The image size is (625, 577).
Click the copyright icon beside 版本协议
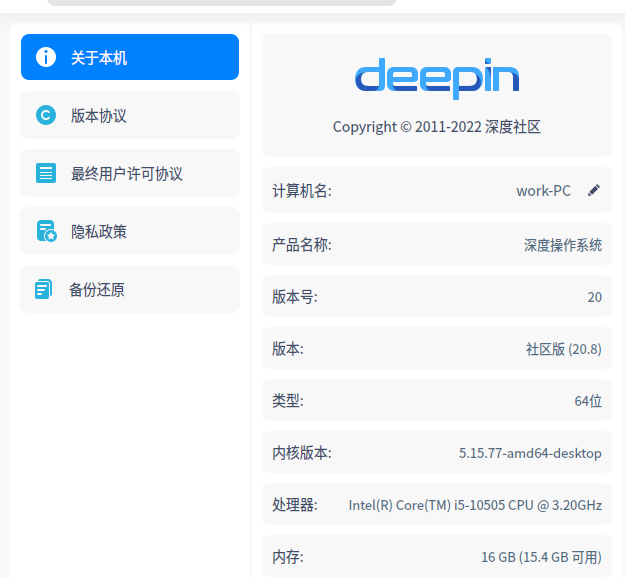pyautogui.click(x=46, y=115)
